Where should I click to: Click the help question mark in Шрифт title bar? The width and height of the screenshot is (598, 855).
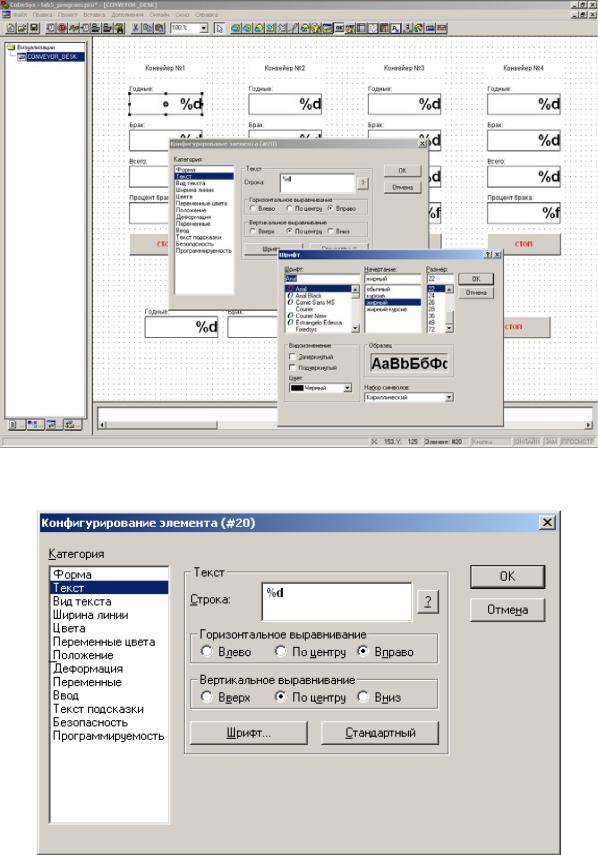pos(488,255)
